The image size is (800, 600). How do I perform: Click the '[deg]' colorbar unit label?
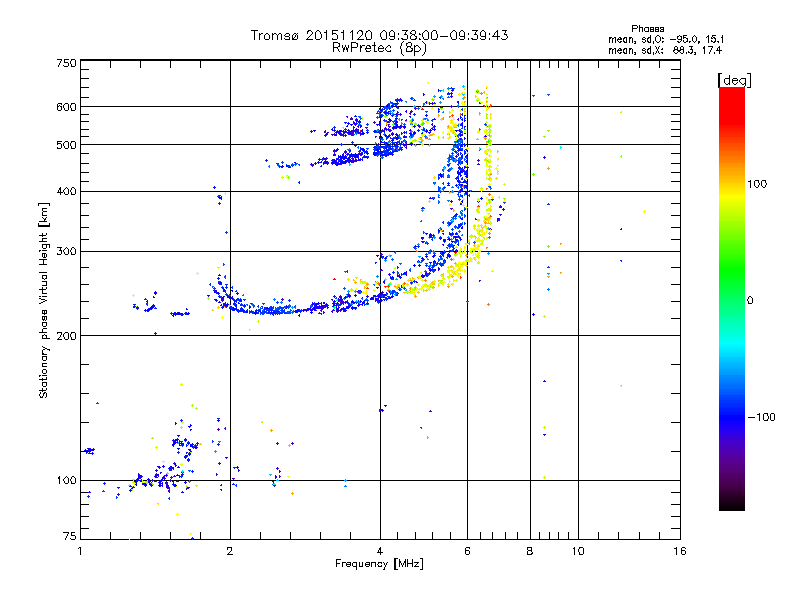click(x=734, y=80)
